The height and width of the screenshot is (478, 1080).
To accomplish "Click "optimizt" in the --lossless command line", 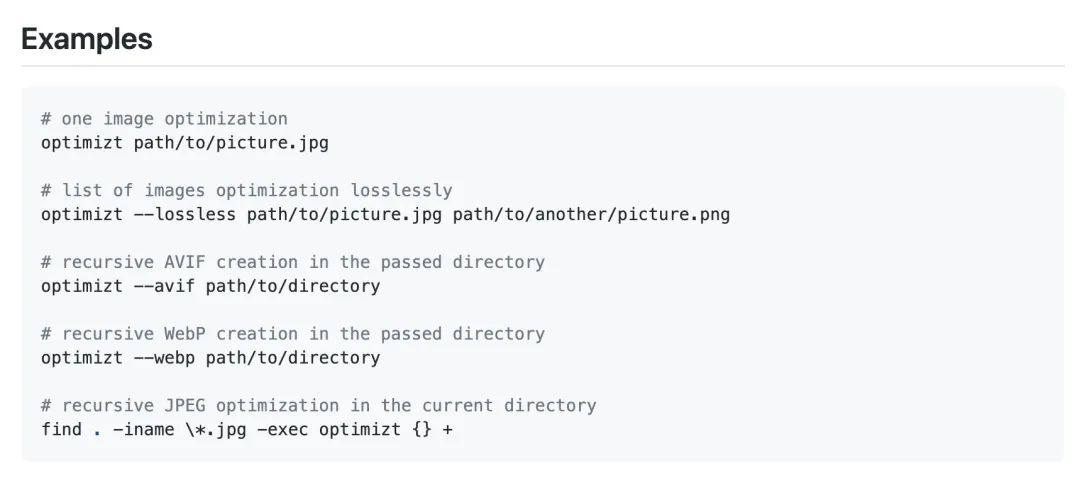I will coord(82,214).
